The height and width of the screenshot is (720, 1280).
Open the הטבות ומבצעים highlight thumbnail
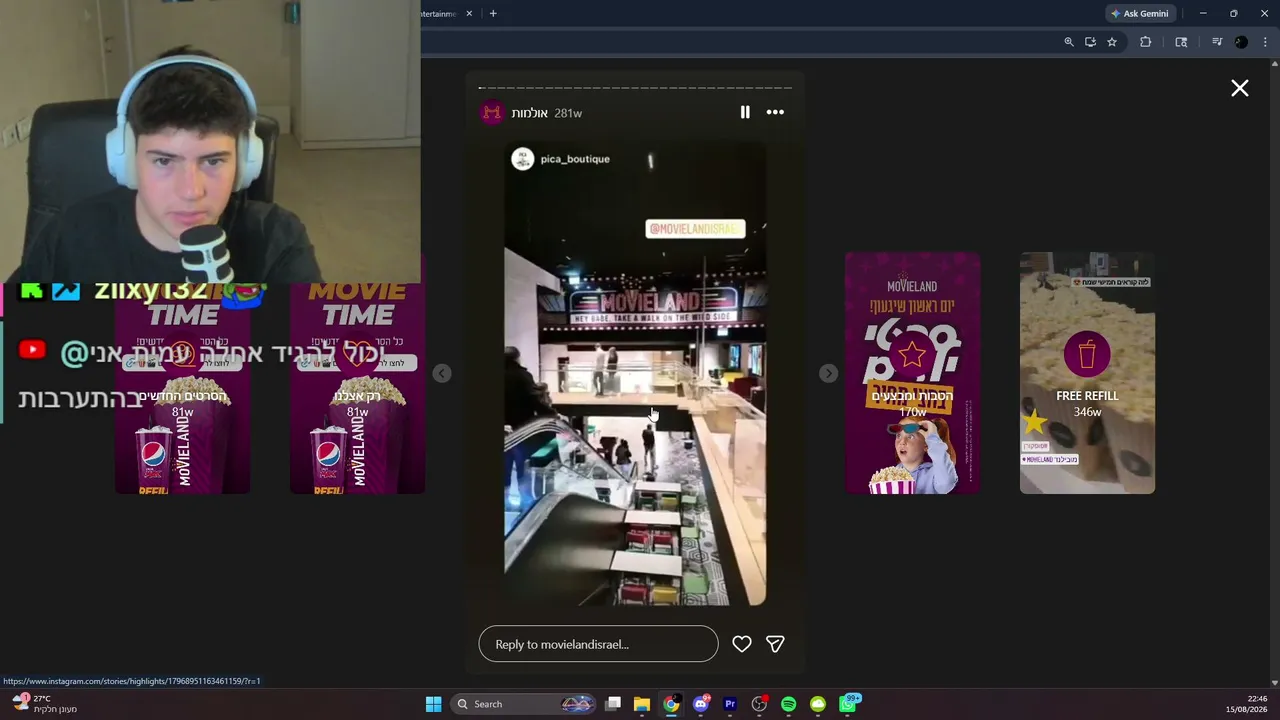coord(912,373)
